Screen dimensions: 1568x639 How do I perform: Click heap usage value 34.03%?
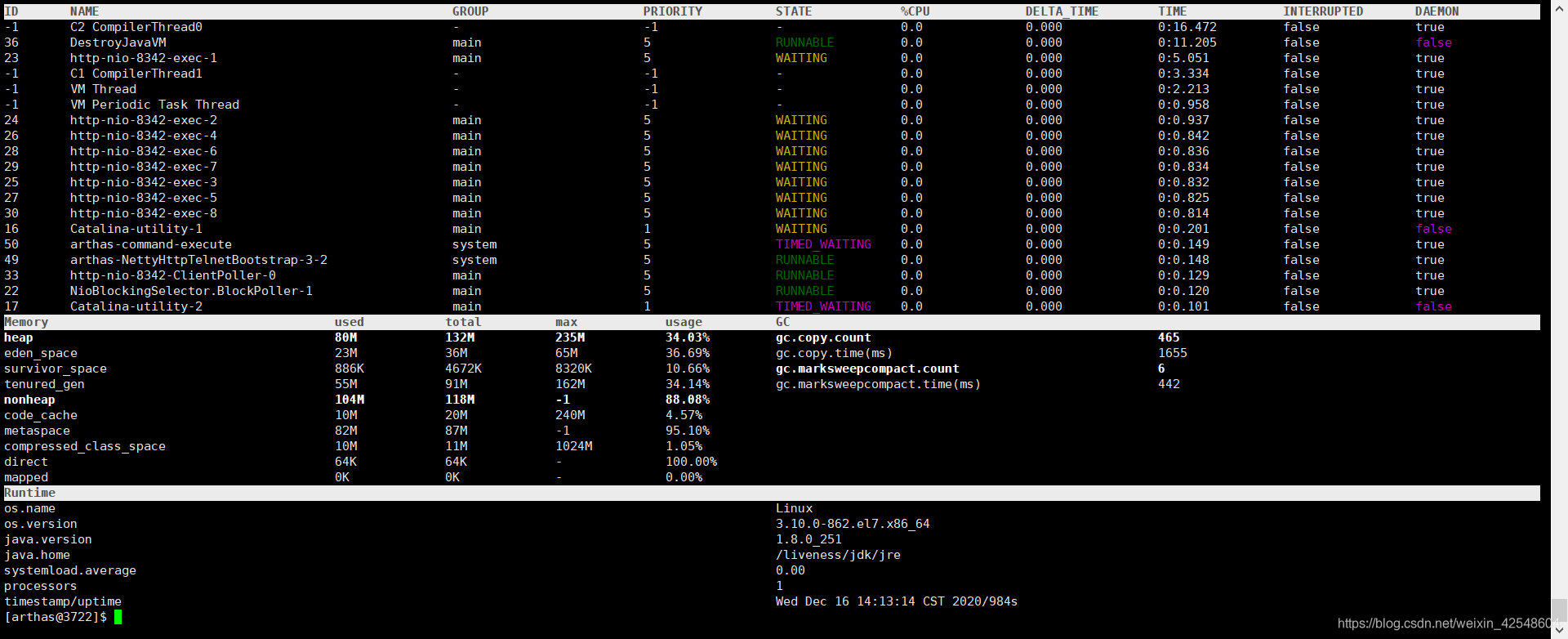pyautogui.click(x=688, y=337)
